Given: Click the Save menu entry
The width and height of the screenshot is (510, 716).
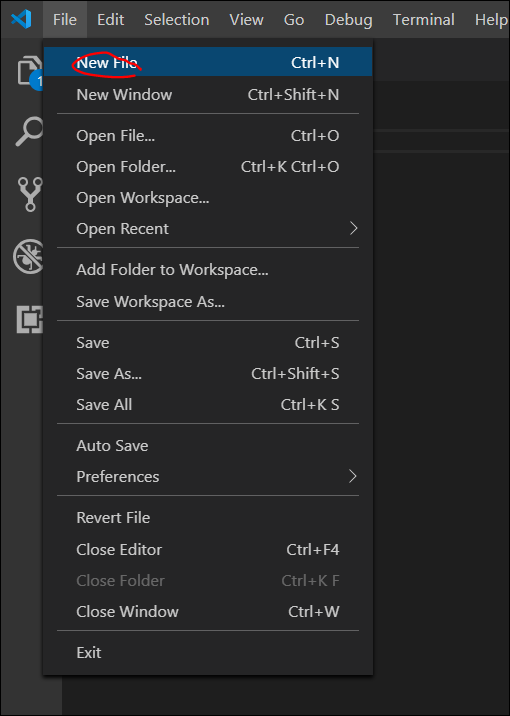Looking at the screenshot, I should (208, 342).
